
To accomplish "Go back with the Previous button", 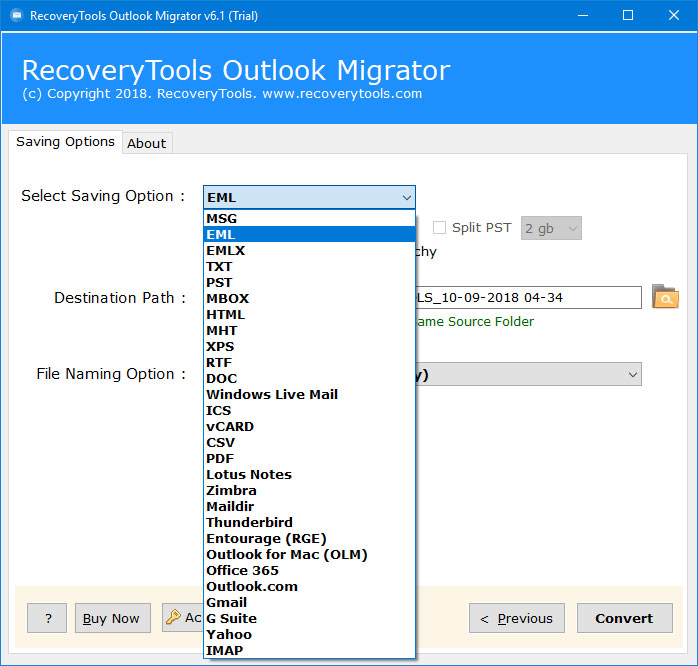I will [517, 618].
